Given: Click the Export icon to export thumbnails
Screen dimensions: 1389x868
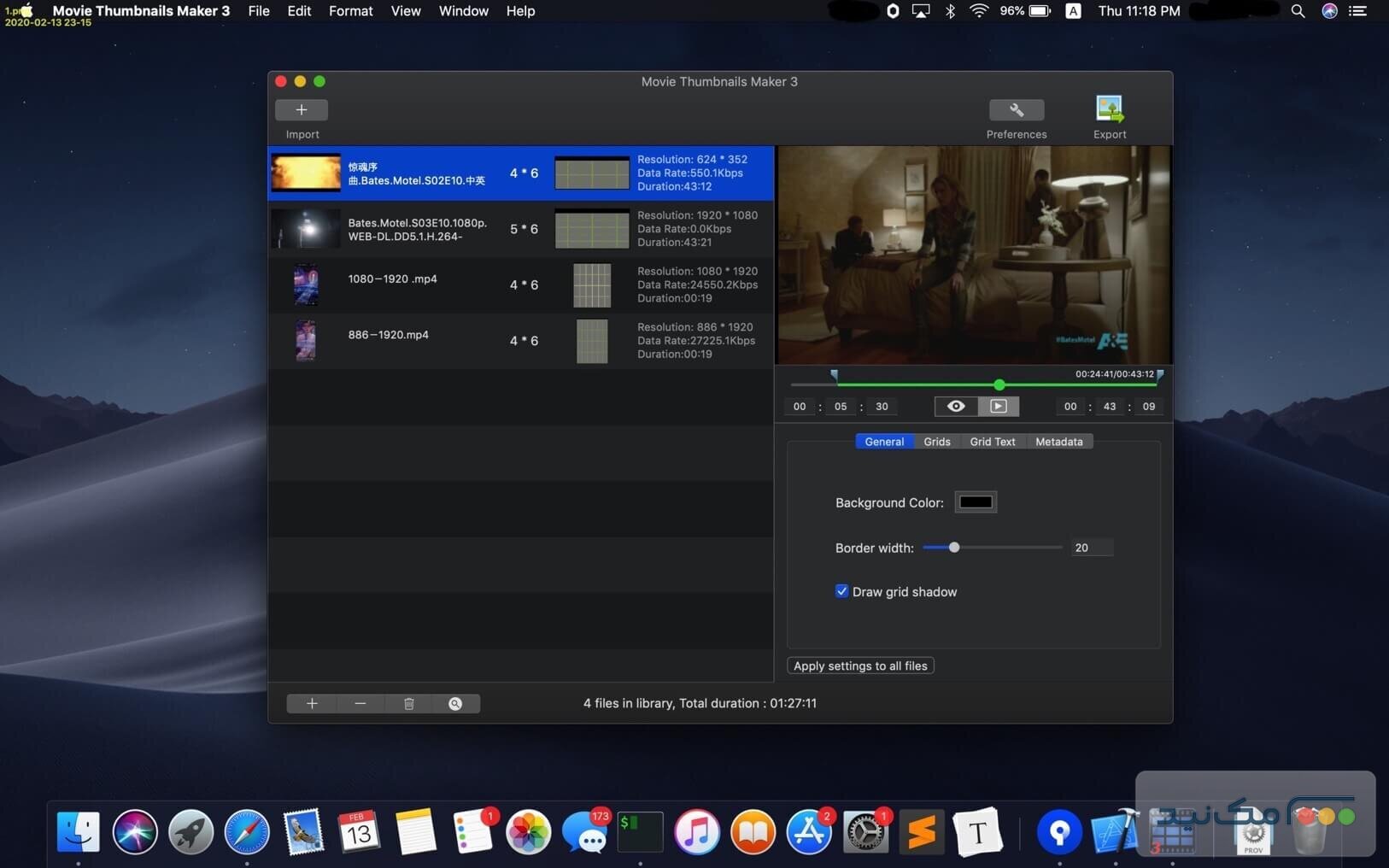Looking at the screenshot, I should coord(1110,109).
